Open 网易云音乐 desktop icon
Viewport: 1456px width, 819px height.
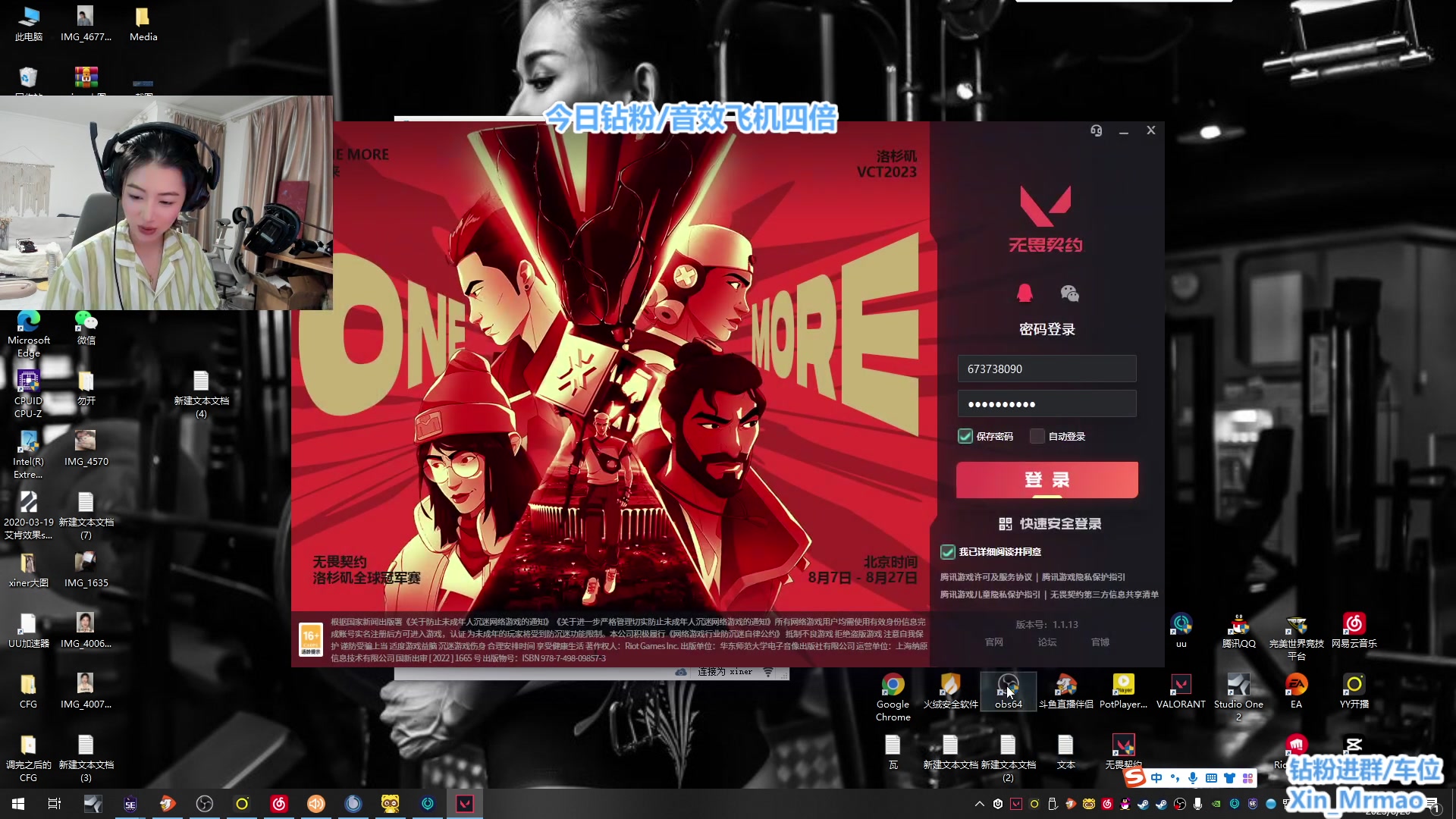[x=1354, y=630]
